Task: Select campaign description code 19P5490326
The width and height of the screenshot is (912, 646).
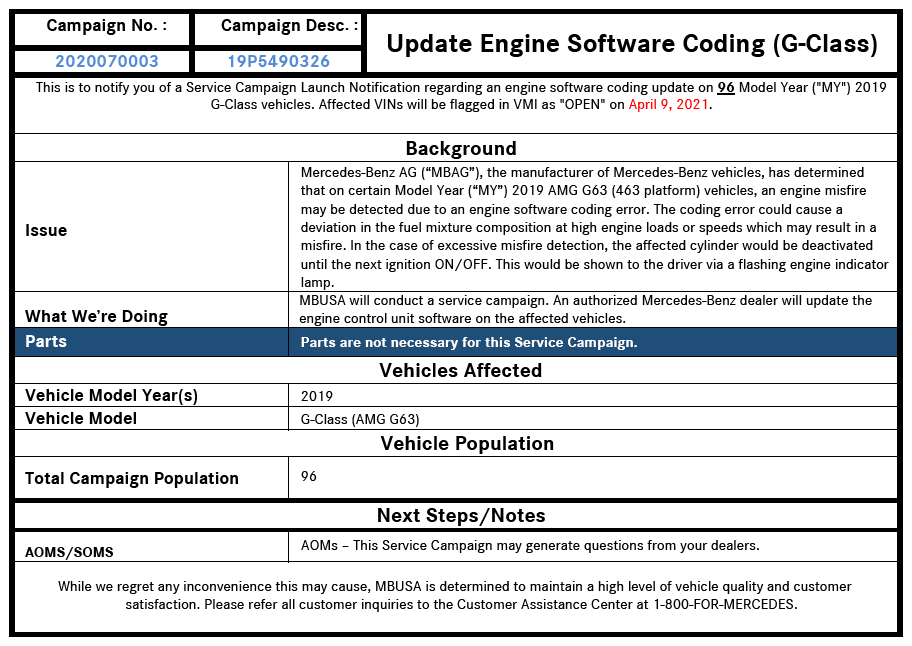Action: click(x=278, y=61)
